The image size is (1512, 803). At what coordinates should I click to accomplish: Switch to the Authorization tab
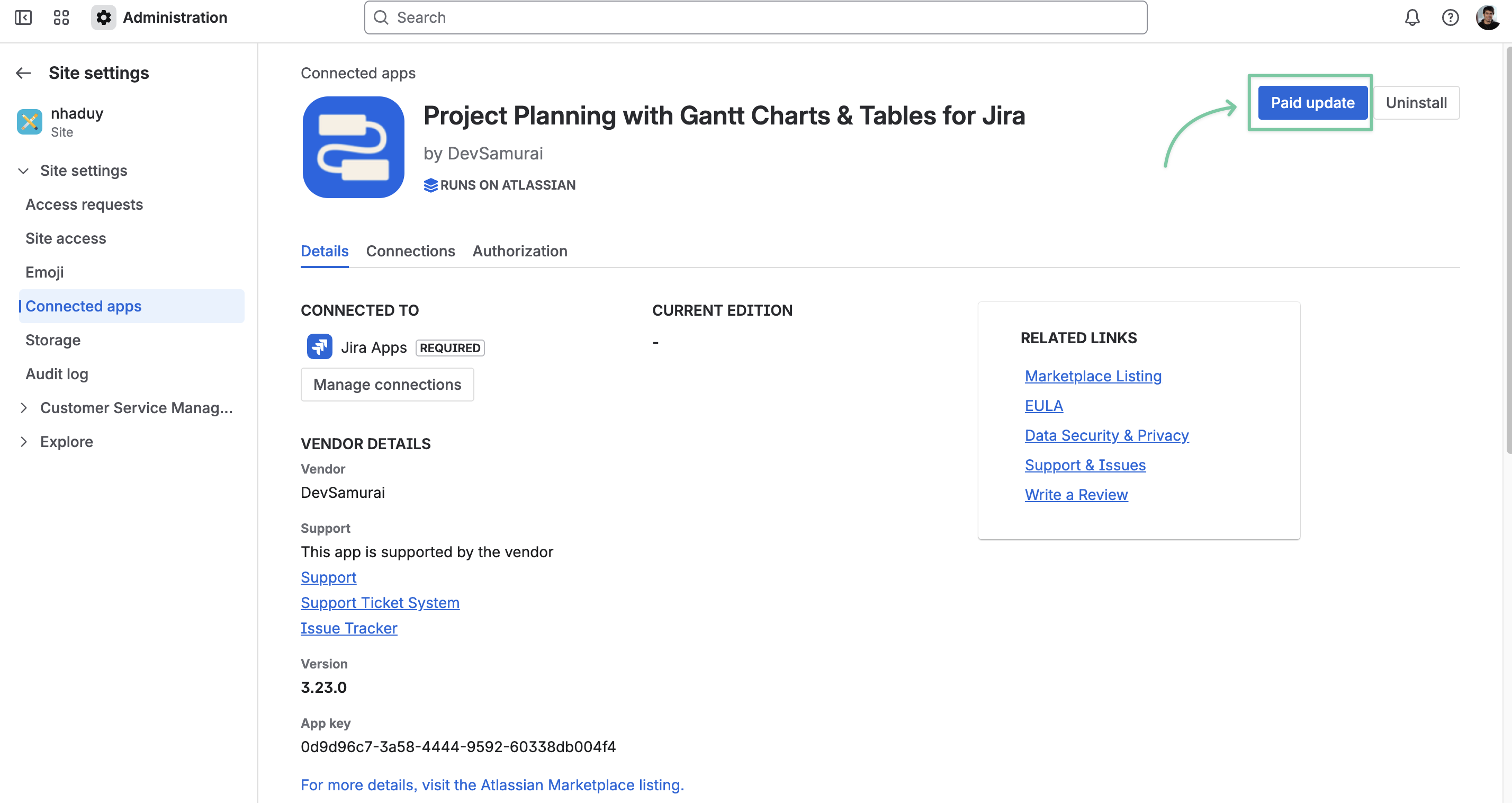point(519,252)
